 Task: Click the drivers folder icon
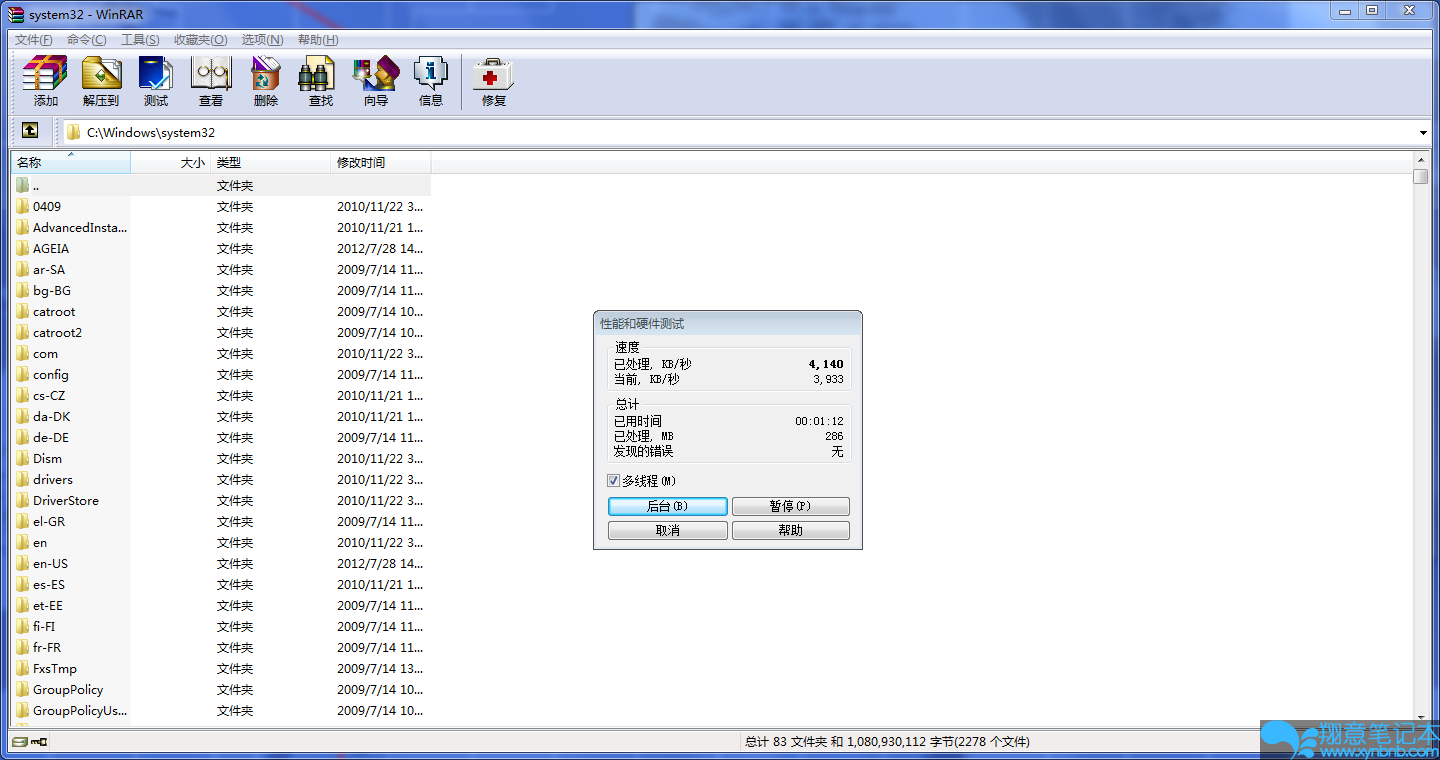[x=23, y=479]
